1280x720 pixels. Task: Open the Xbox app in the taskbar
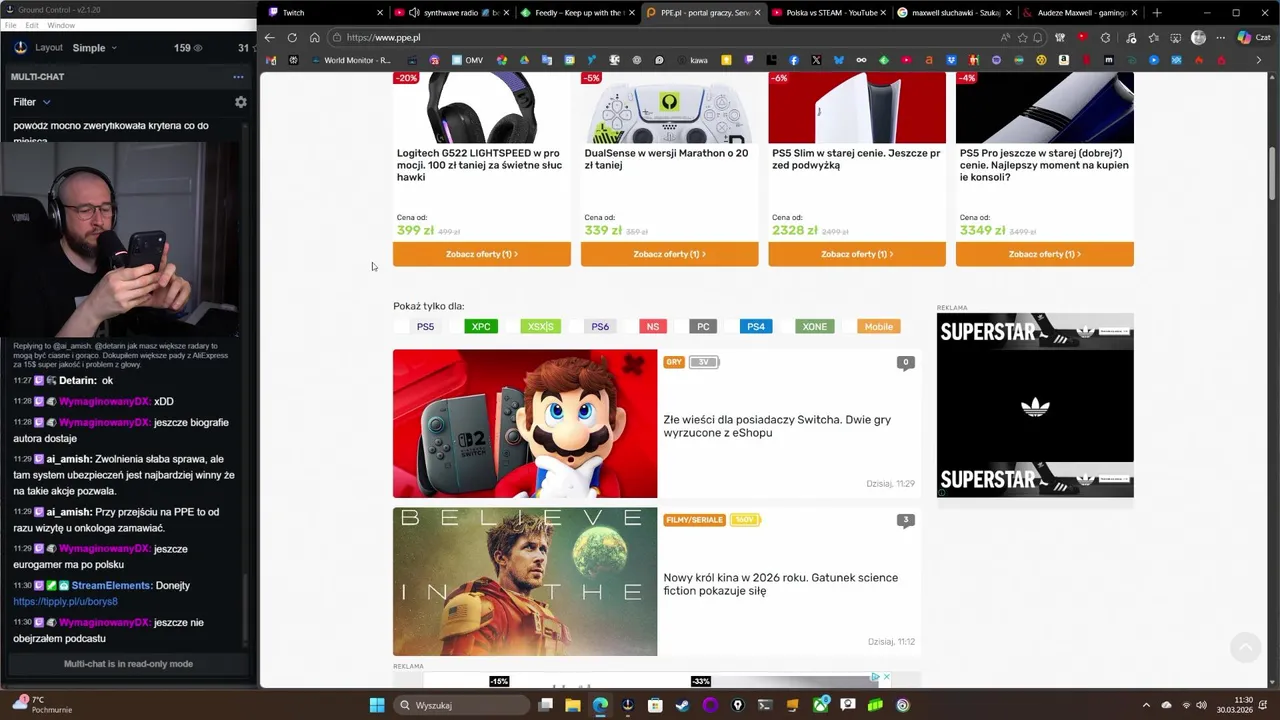click(x=821, y=705)
